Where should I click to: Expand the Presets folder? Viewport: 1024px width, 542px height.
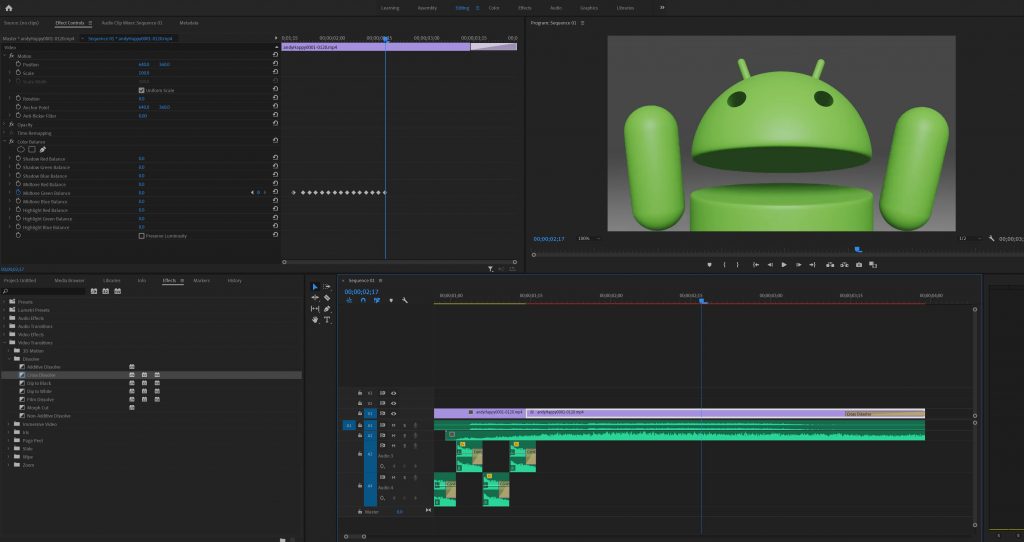point(5,302)
